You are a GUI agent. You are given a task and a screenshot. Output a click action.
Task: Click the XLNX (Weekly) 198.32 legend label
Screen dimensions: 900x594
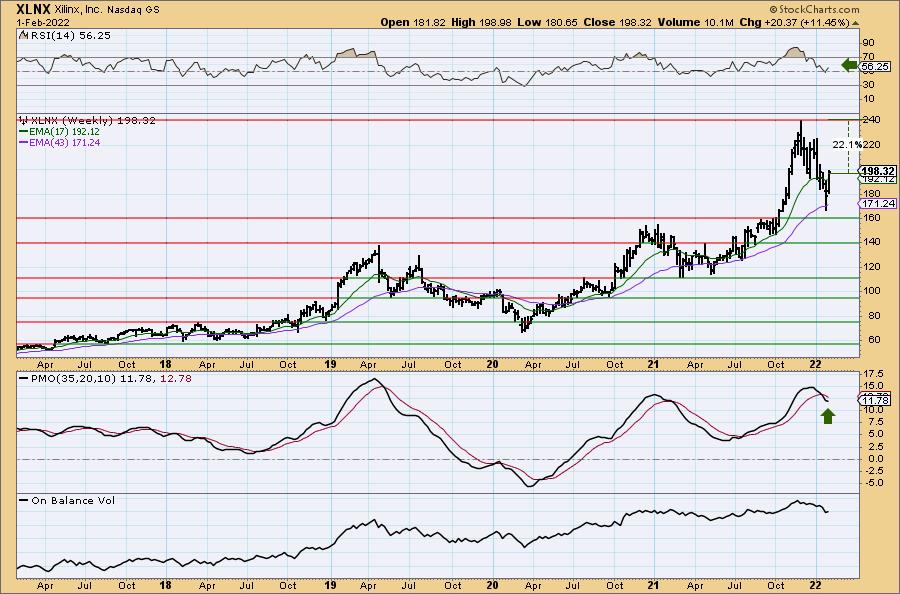(x=93, y=121)
